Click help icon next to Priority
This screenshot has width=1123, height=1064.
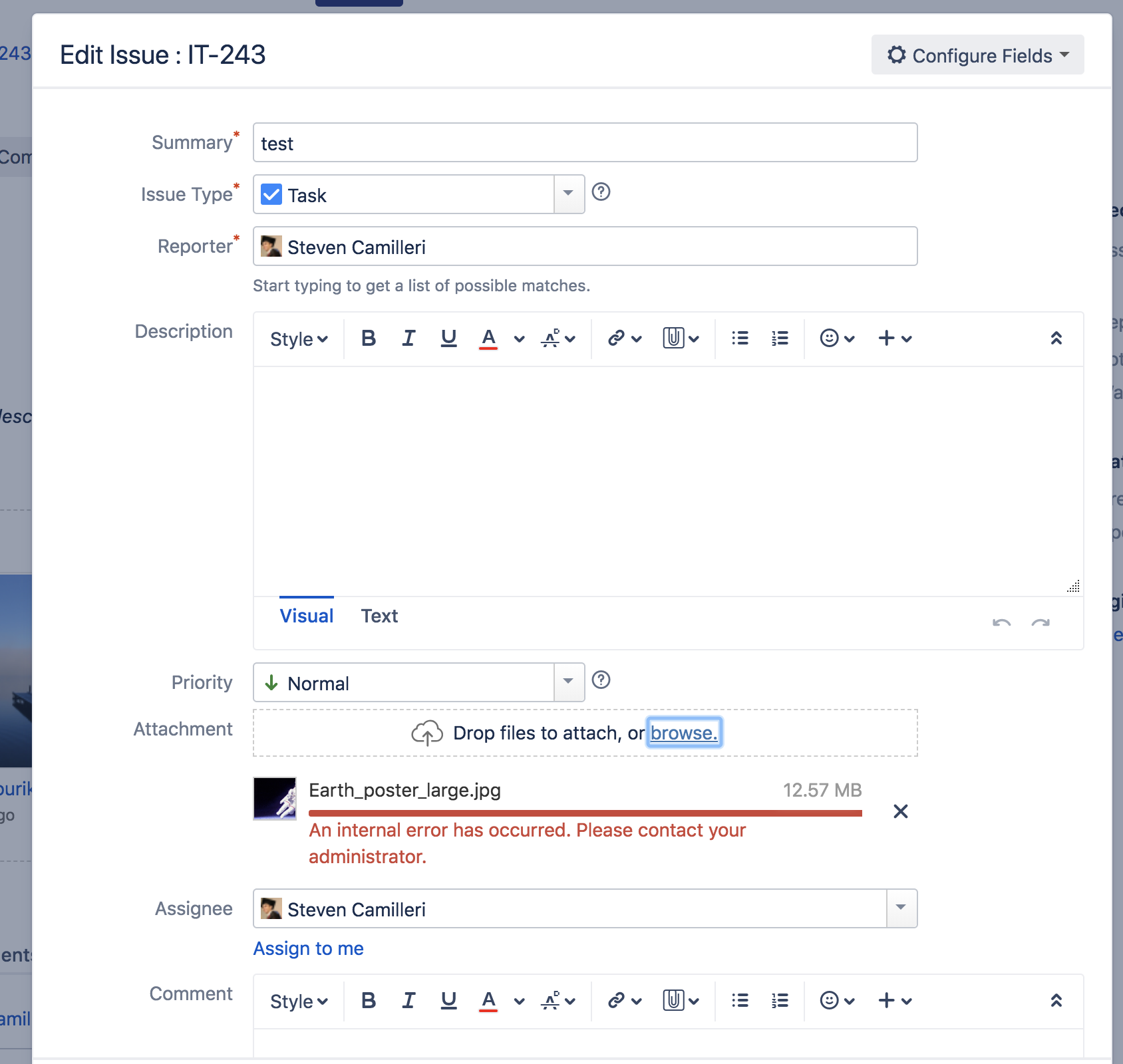pos(601,680)
